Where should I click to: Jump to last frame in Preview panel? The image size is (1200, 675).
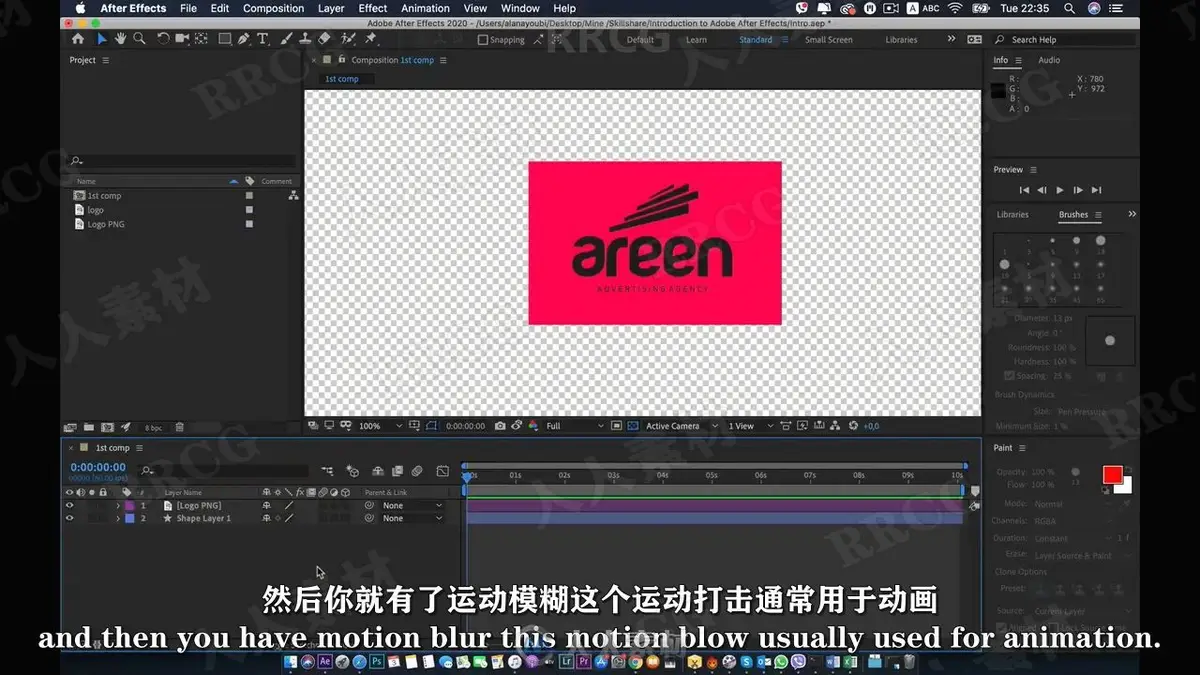click(x=1096, y=190)
